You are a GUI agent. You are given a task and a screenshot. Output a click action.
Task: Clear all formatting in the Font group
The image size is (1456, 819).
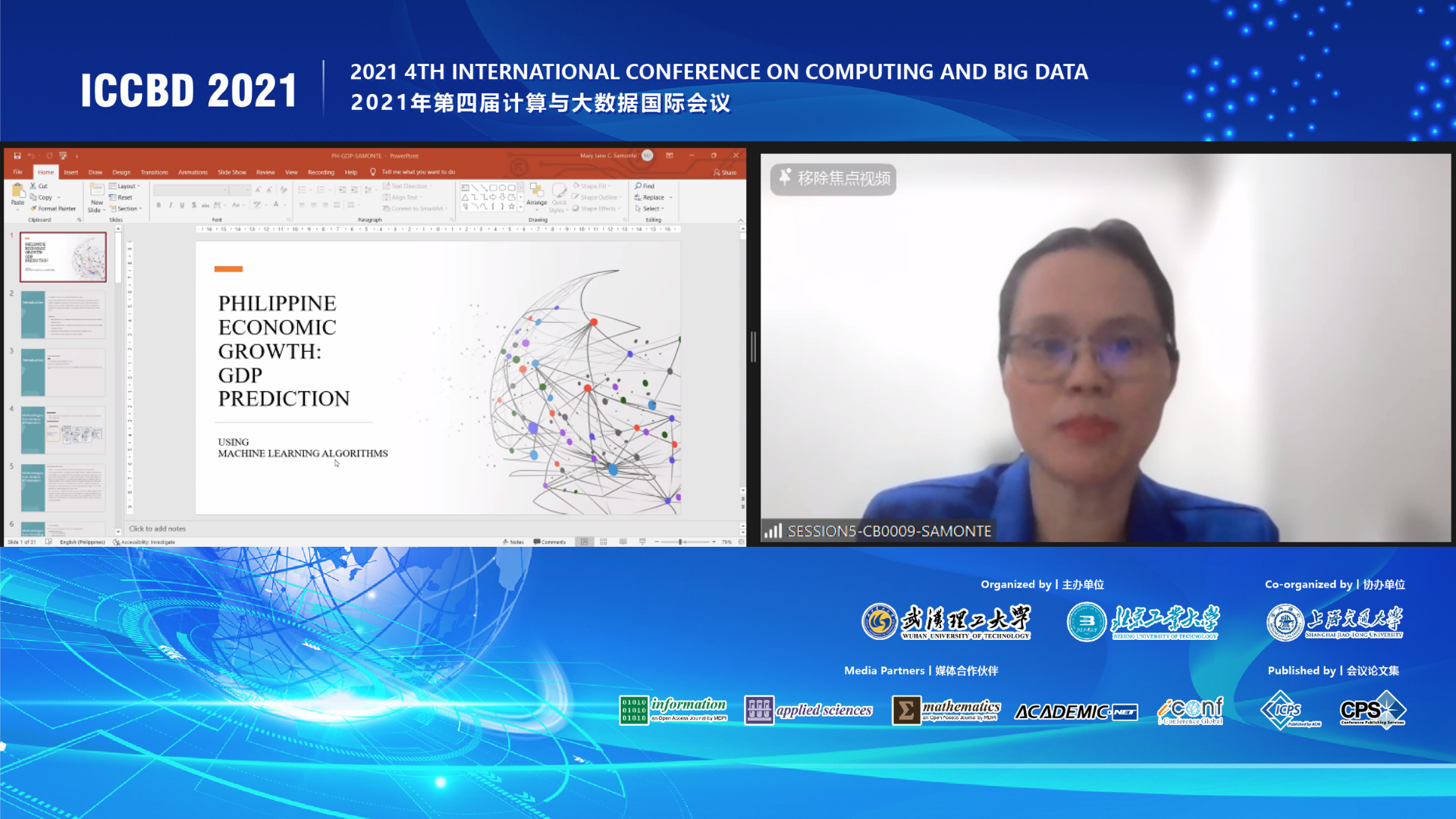click(284, 190)
